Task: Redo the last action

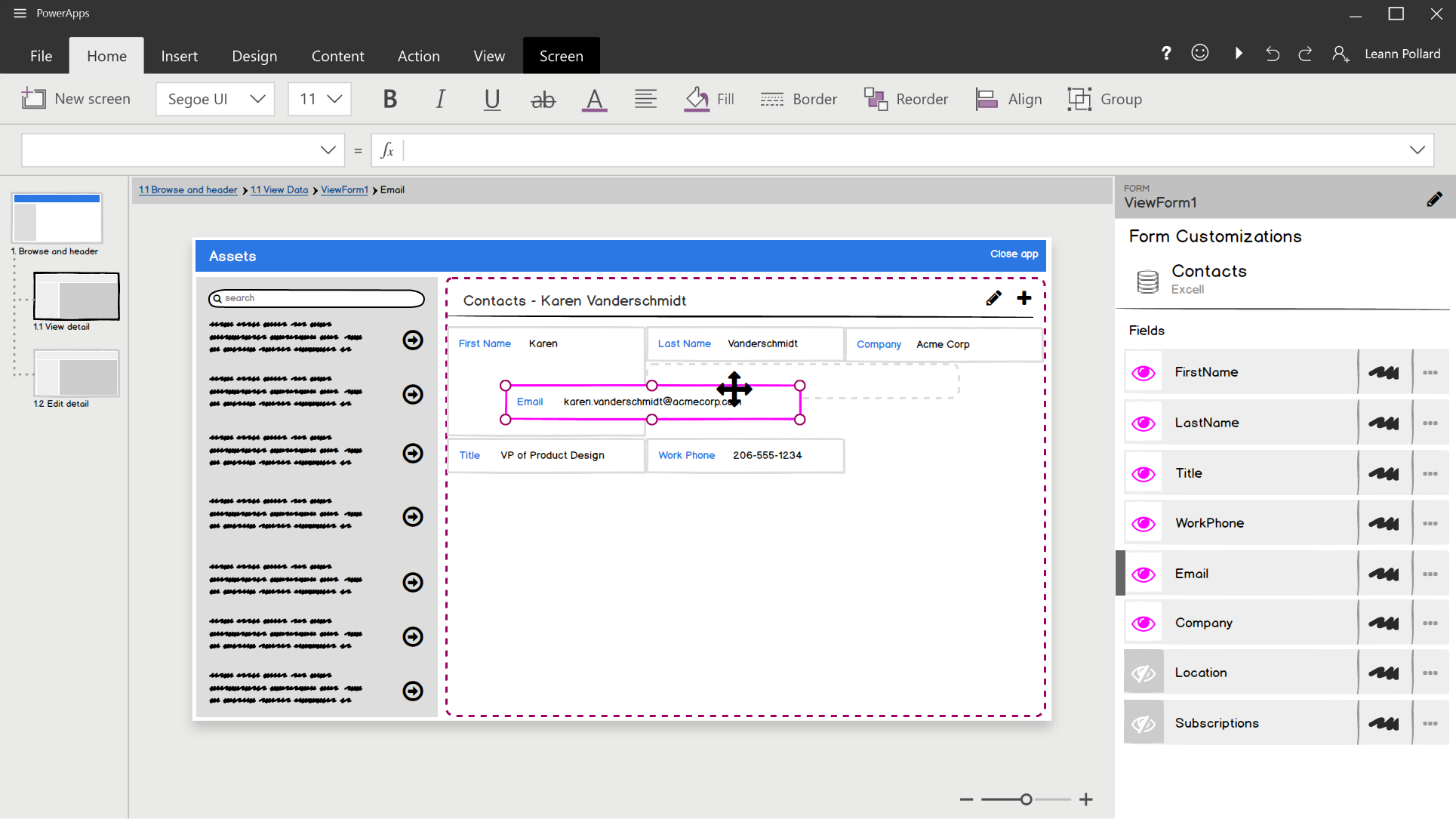Action: (x=1305, y=54)
